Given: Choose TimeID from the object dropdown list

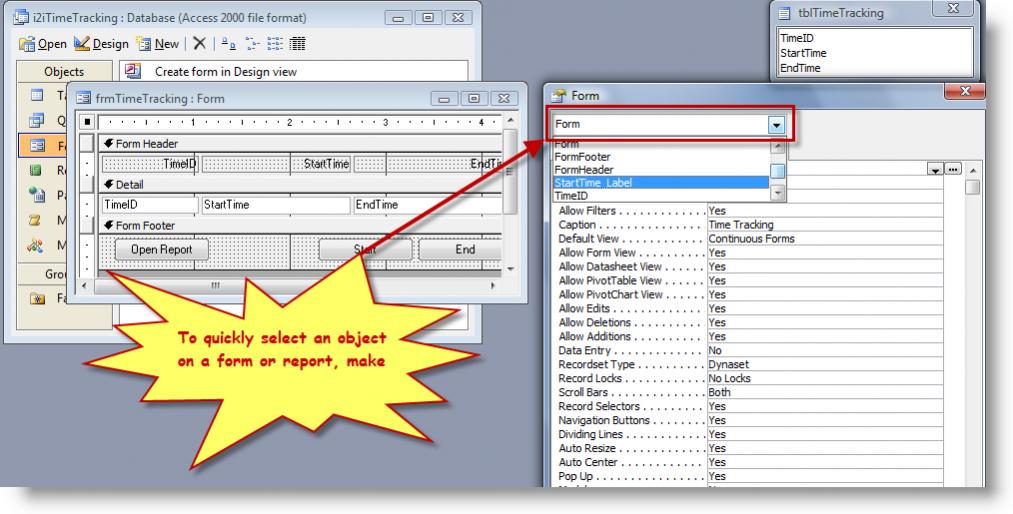Looking at the screenshot, I should coord(662,195).
